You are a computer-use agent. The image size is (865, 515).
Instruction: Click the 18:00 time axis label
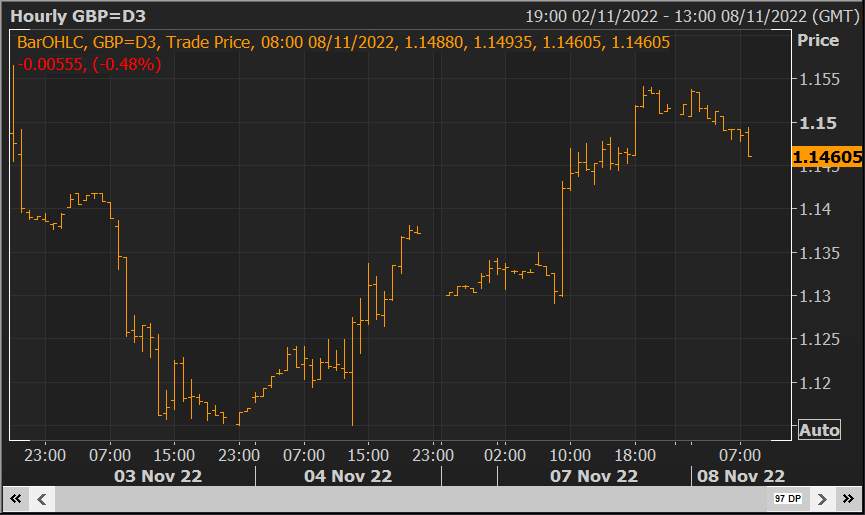(635, 455)
